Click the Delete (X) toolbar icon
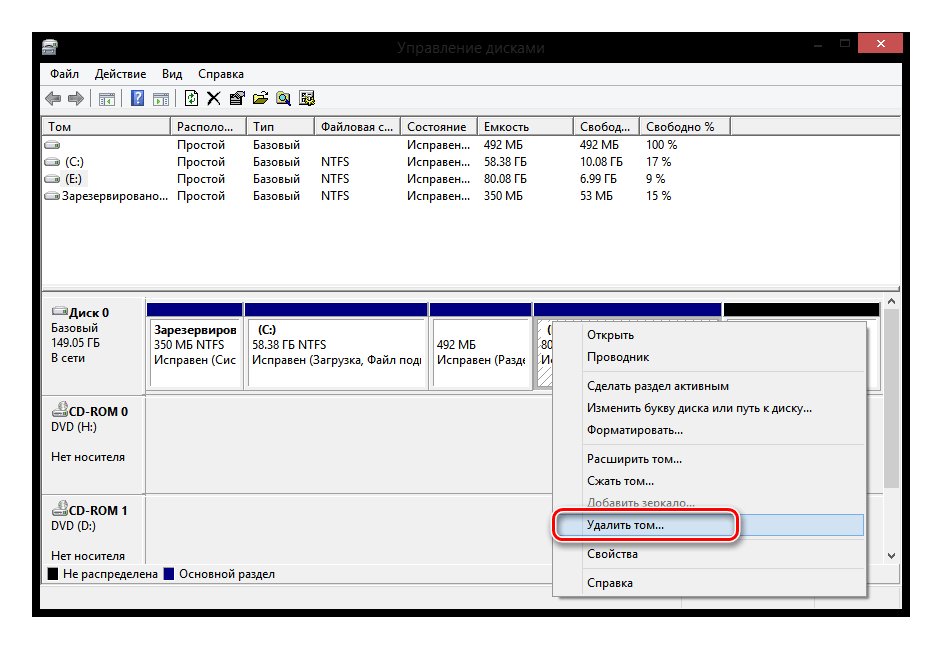 point(213,98)
